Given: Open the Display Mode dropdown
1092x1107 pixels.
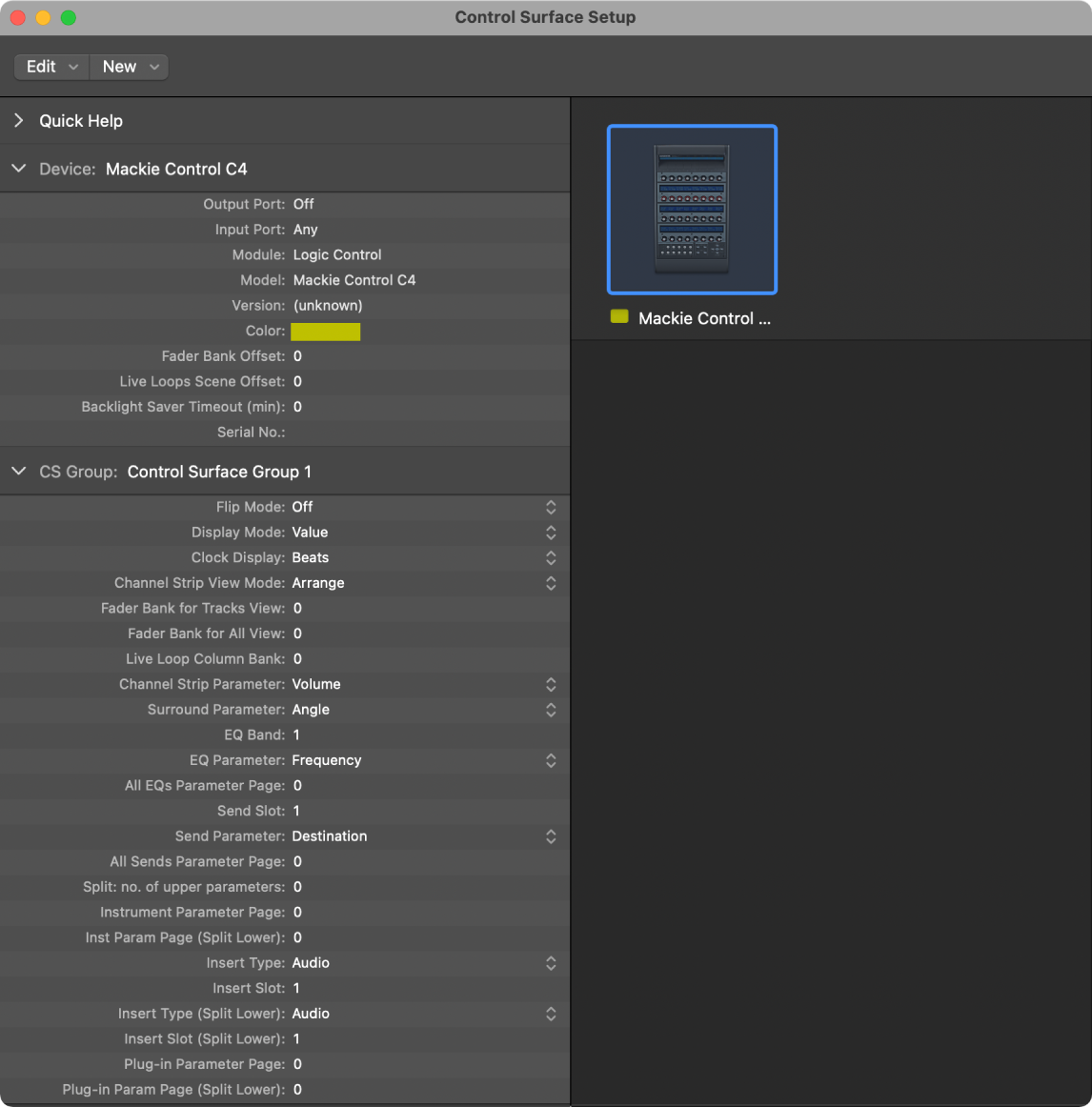Looking at the screenshot, I should point(551,533).
